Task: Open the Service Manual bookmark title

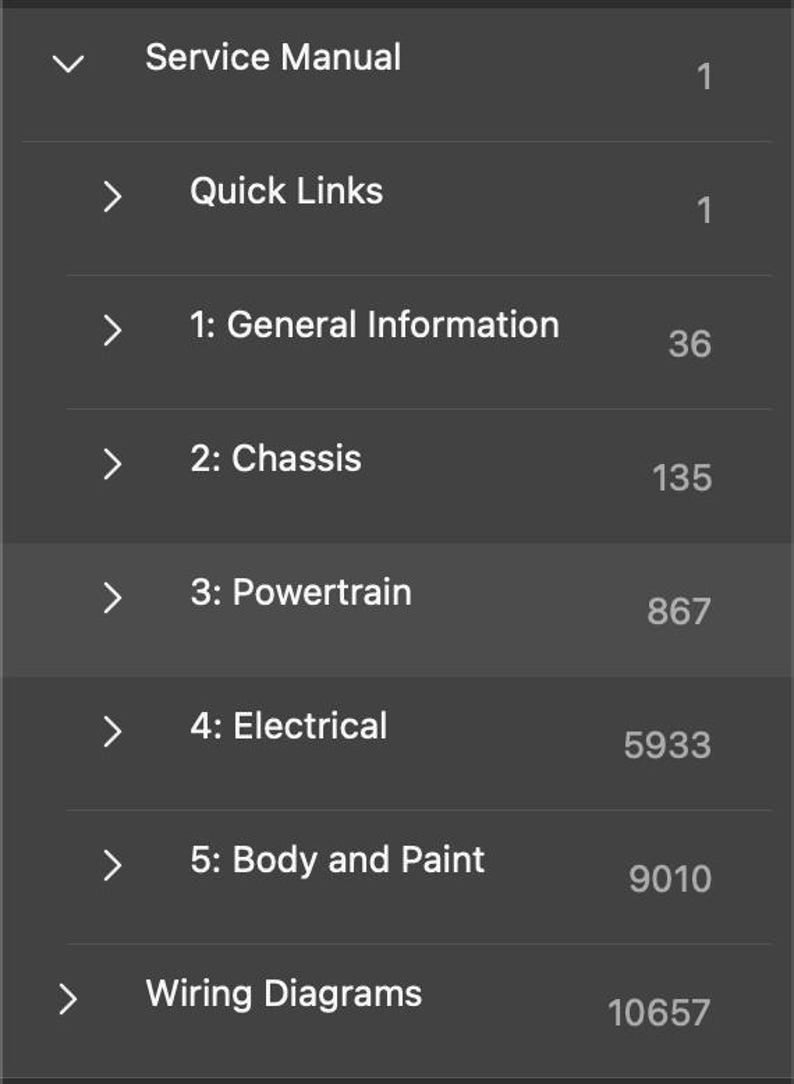Action: pos(273,57)
